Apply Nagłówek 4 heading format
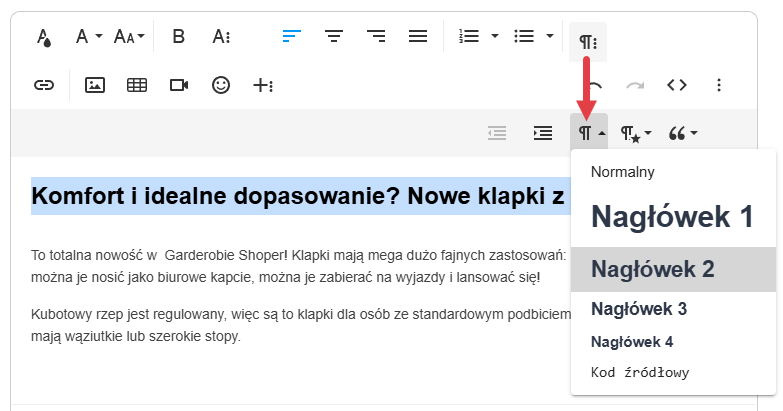The width and height of the screenshot is (783, 411). (x=673, y=342)
